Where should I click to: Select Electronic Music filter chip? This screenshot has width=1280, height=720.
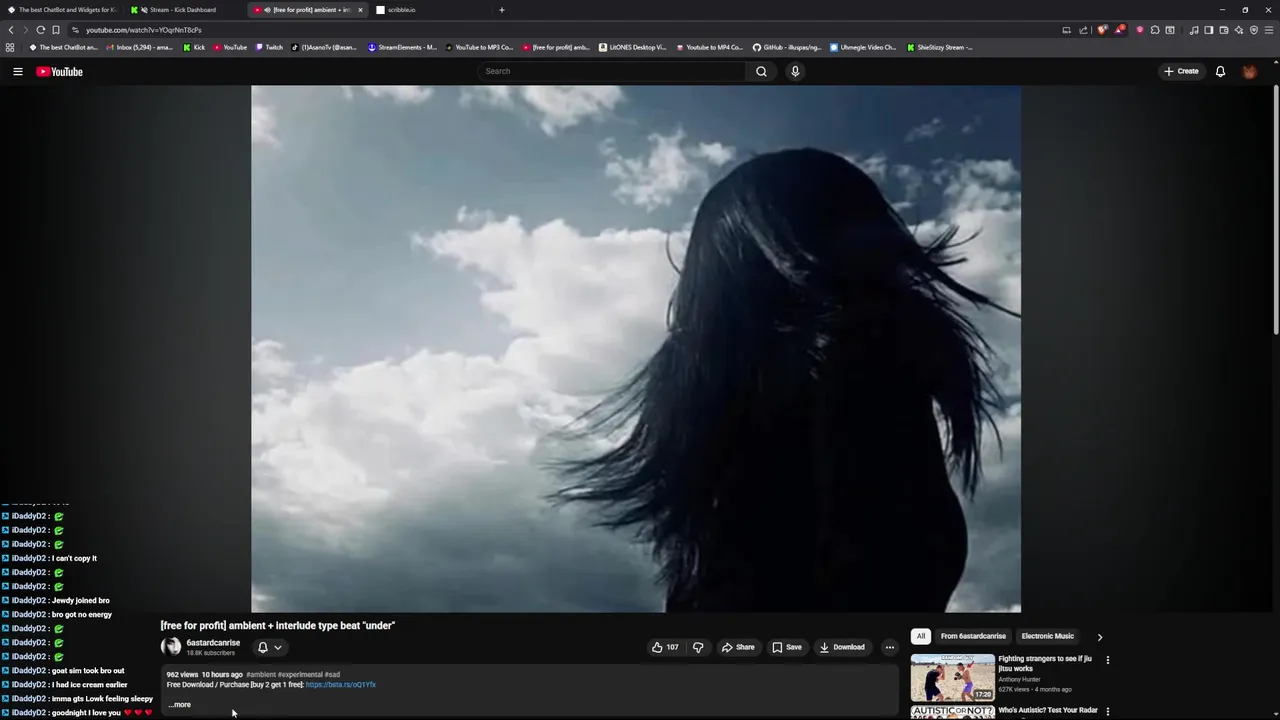coord(1047,636)
